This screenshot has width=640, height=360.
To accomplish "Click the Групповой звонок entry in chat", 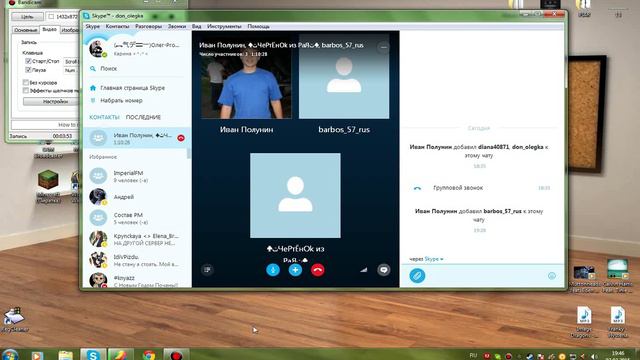I will [458, 188].
